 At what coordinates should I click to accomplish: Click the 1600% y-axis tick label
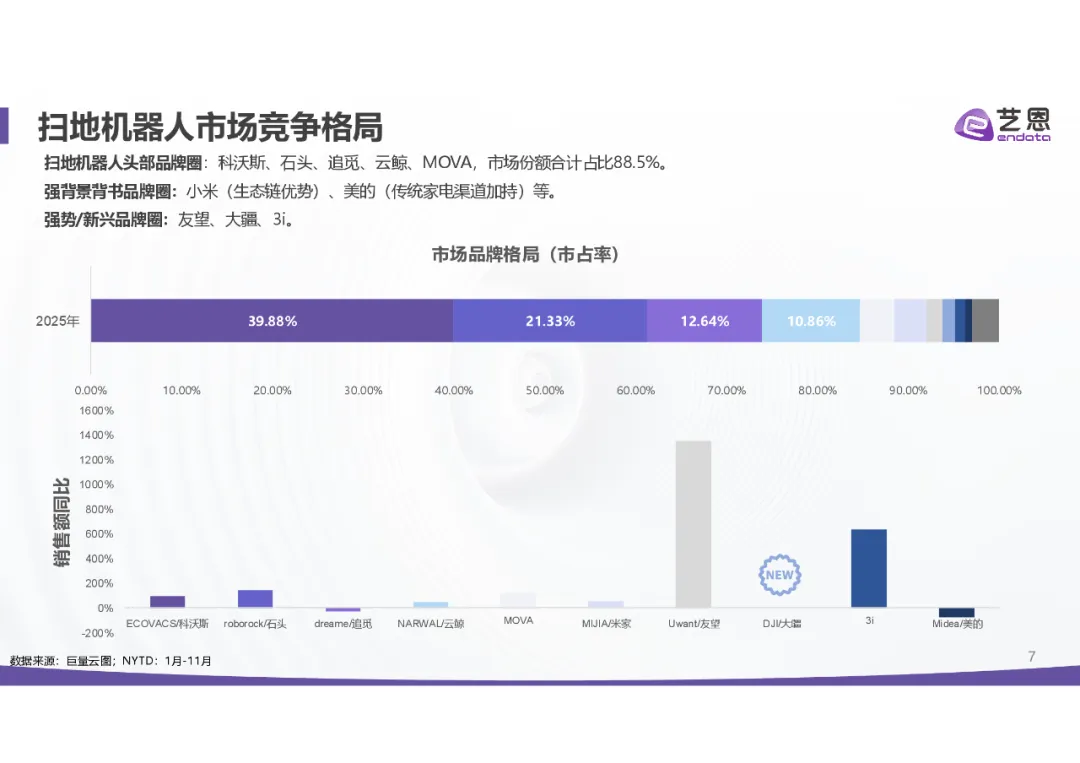(x=96, y=410)
